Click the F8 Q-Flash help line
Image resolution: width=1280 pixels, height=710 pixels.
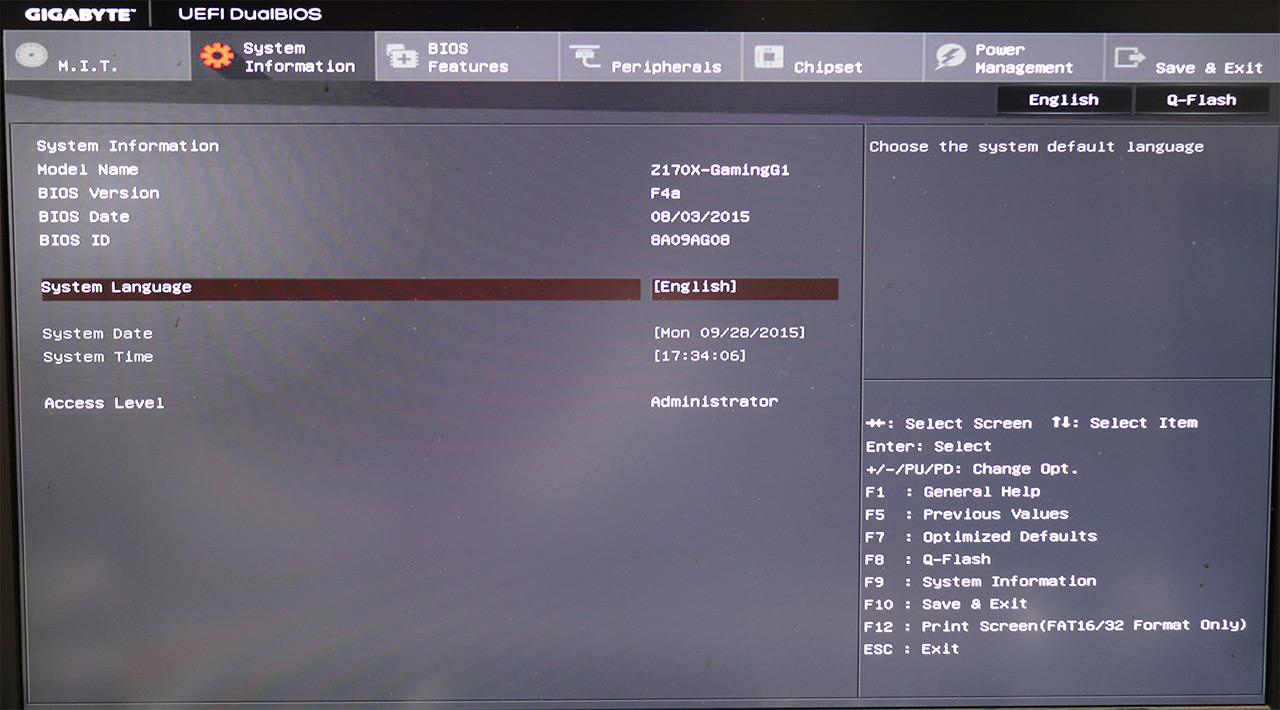[x=927, y=560]
